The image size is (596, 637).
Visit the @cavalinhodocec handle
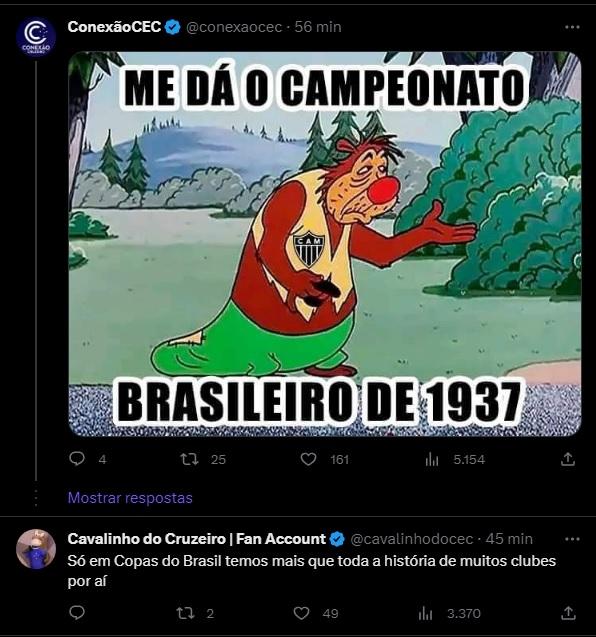[x=412, y=539]
